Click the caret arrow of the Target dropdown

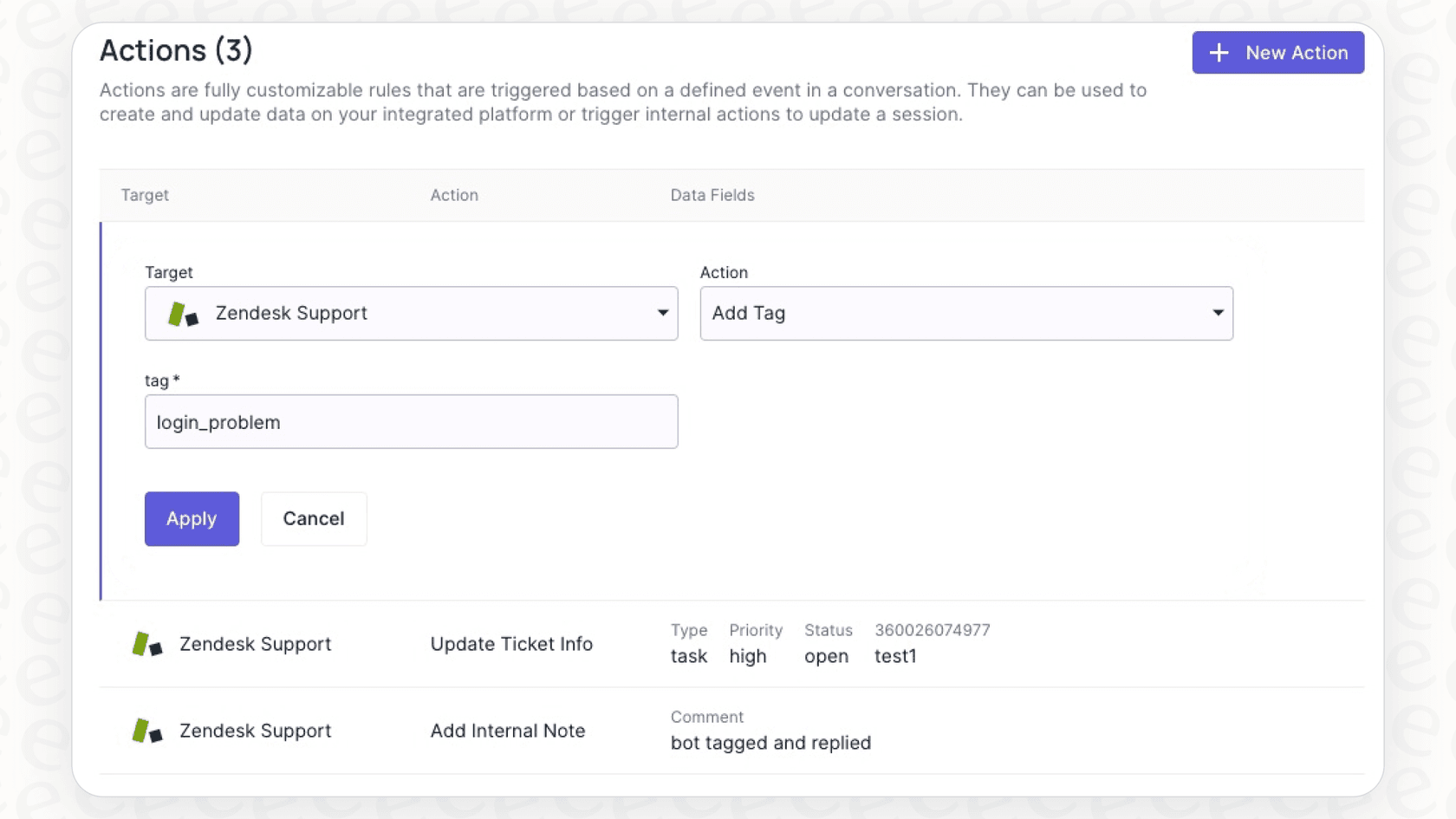click(x=662, y=313)
